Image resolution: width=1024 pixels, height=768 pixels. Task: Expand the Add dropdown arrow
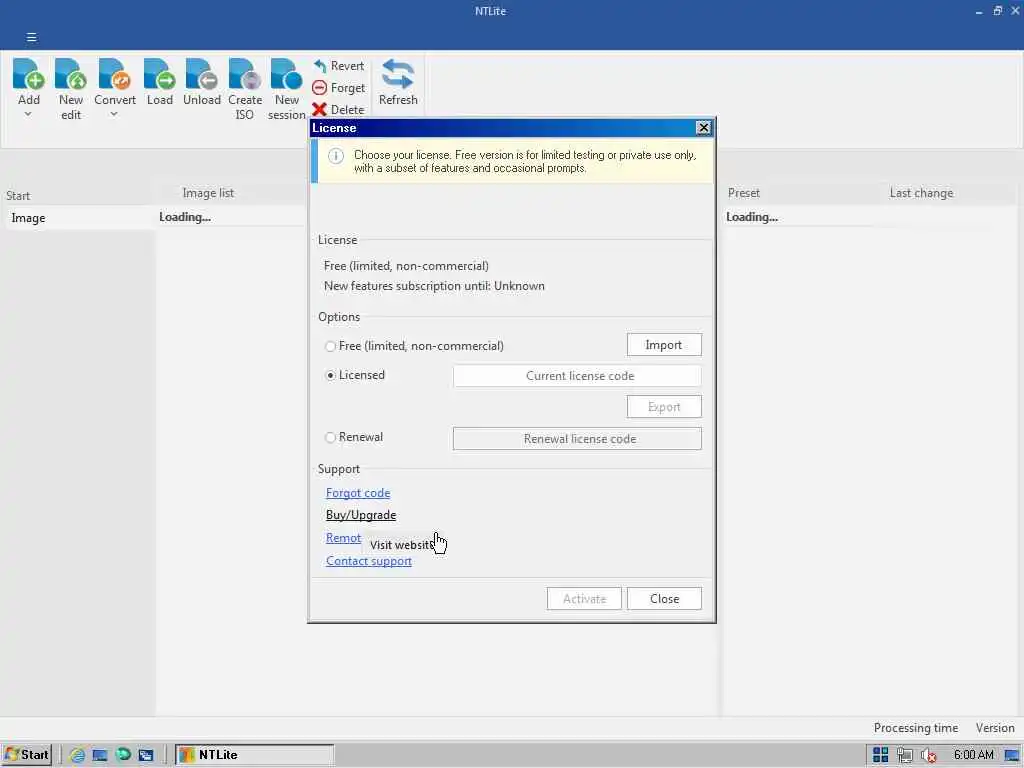click(28, 115)
